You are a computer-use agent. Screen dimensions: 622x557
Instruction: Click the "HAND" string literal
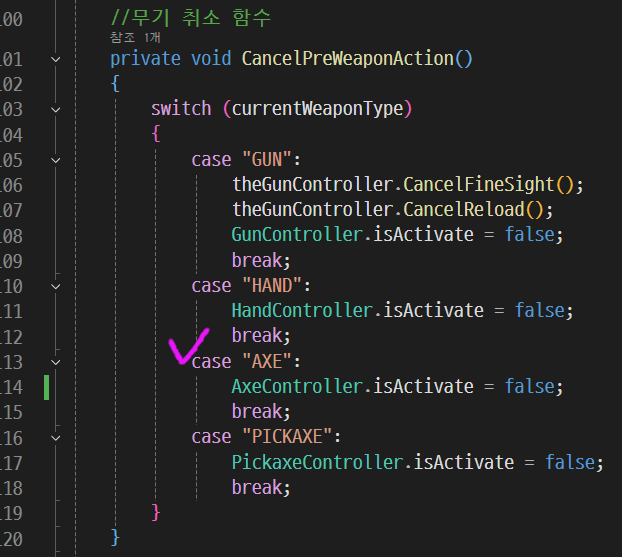272,286
